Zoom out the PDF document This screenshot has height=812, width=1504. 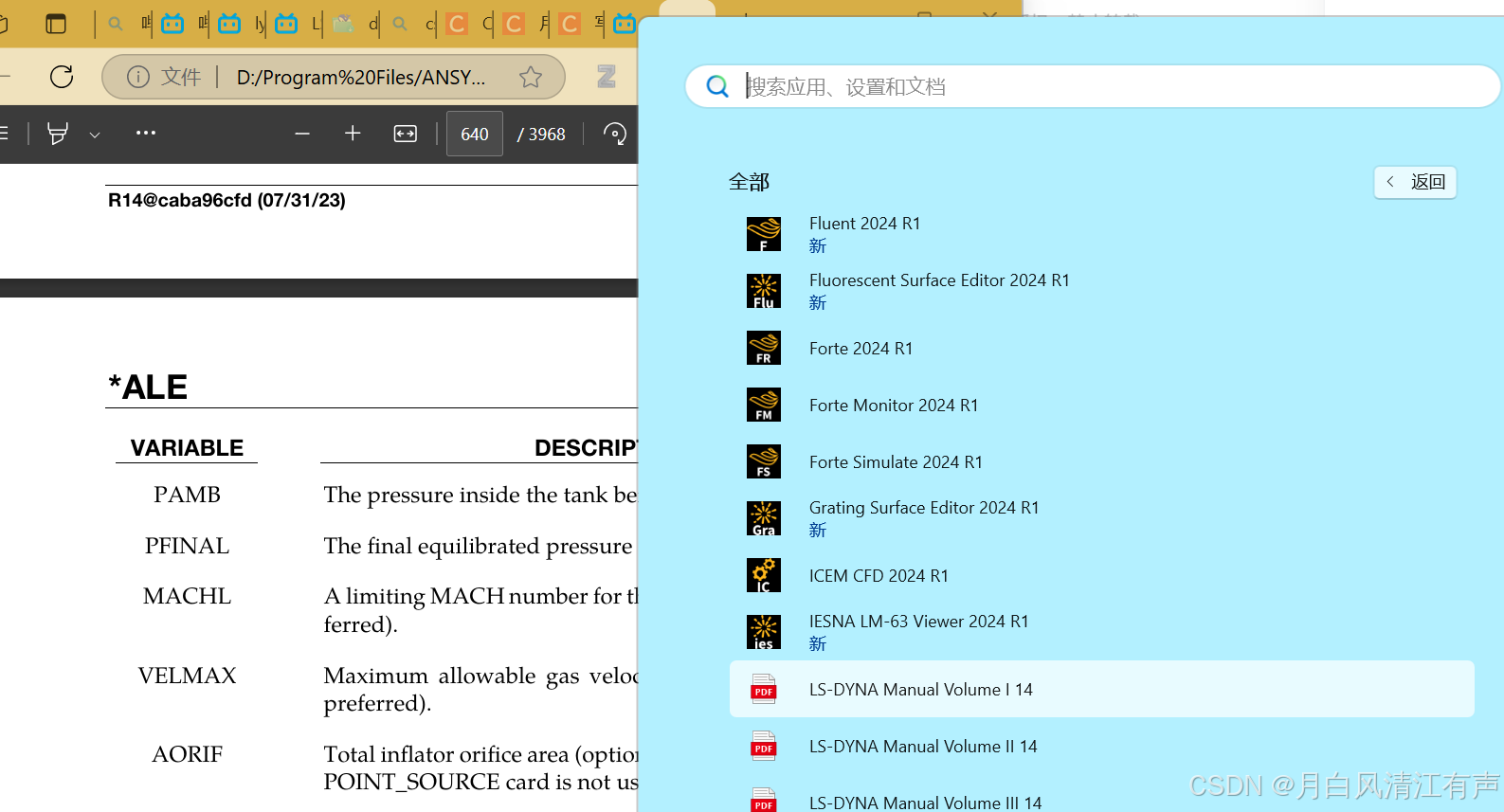pos(302,134)
